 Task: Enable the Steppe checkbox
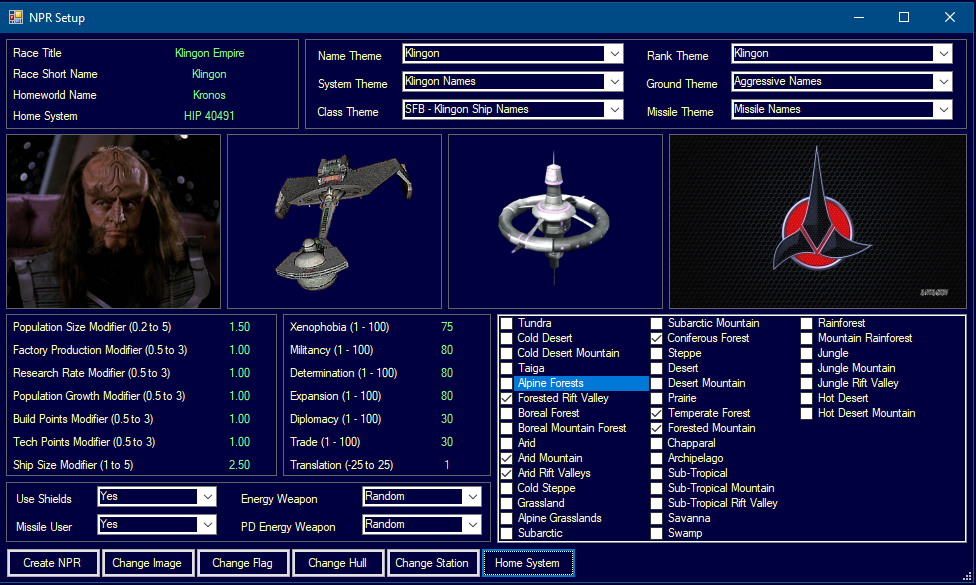[656, 353]
